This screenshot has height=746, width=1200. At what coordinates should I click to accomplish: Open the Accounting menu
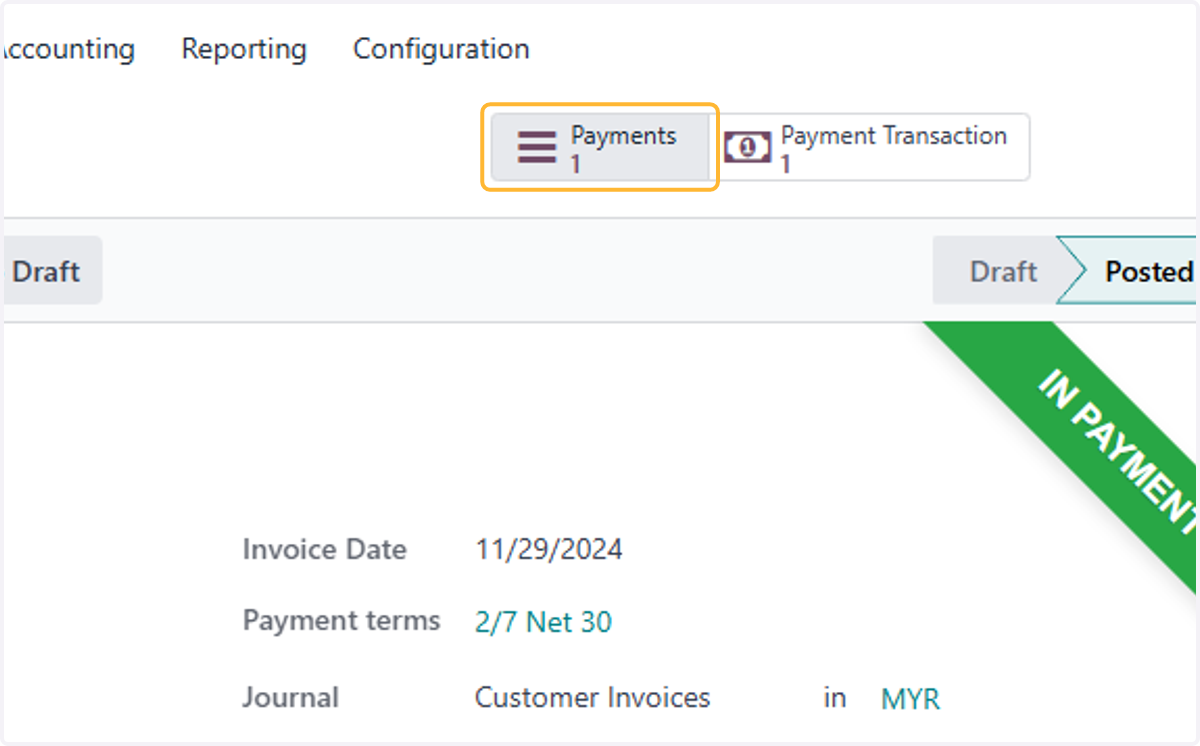click(x=68, y=48)
